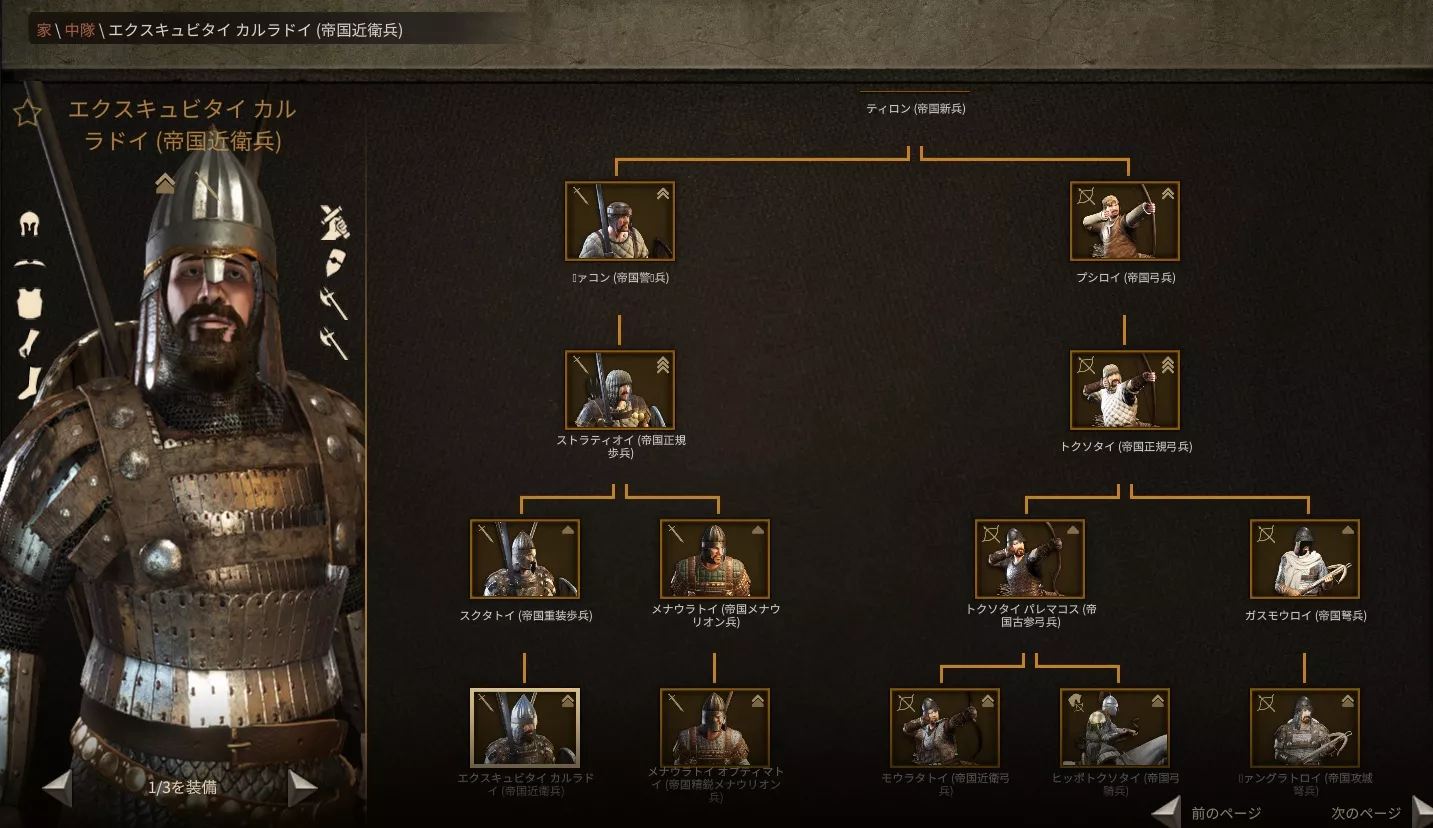
Task: Open the ストラティオイ (帝国正規歩兵) troop portrait
Action: [x=620, y=390]
